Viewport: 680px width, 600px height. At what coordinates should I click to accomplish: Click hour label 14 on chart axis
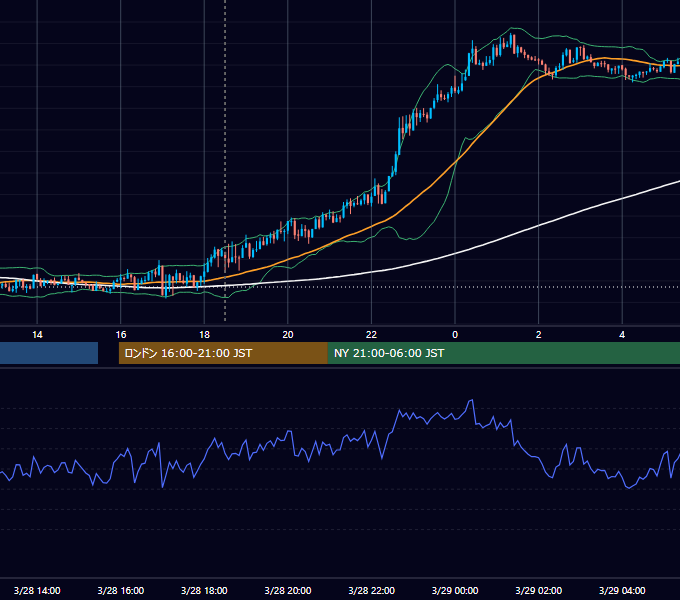(37, 335)
